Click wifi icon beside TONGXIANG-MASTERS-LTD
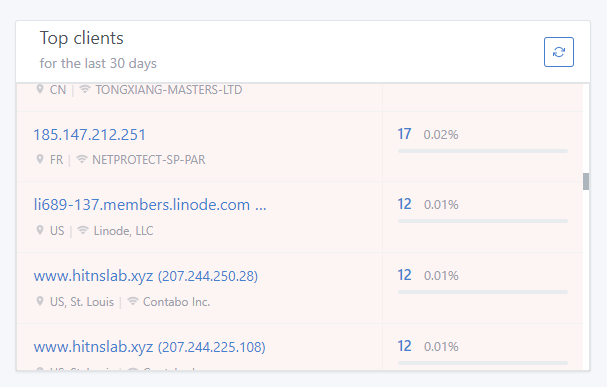 tap(85, 89)
